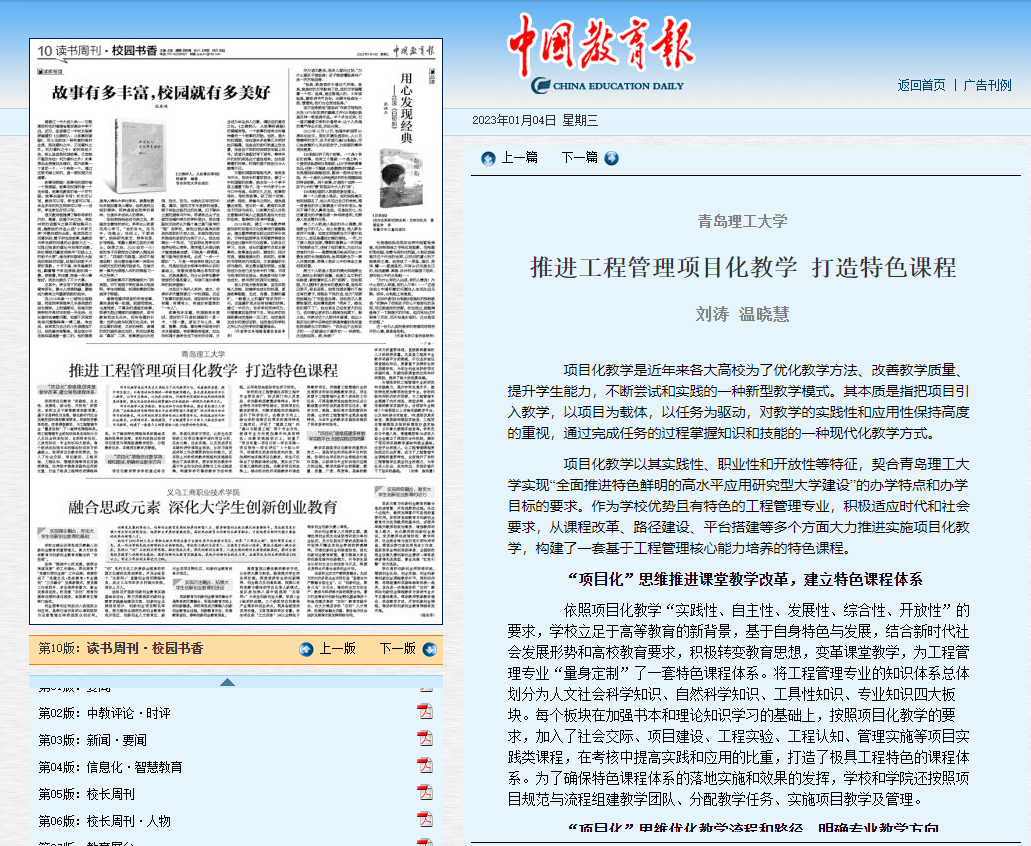This screenshot has height=846, width=1031.
Task: Go to 返回首页 link
Action: click(x=921, y=85)
